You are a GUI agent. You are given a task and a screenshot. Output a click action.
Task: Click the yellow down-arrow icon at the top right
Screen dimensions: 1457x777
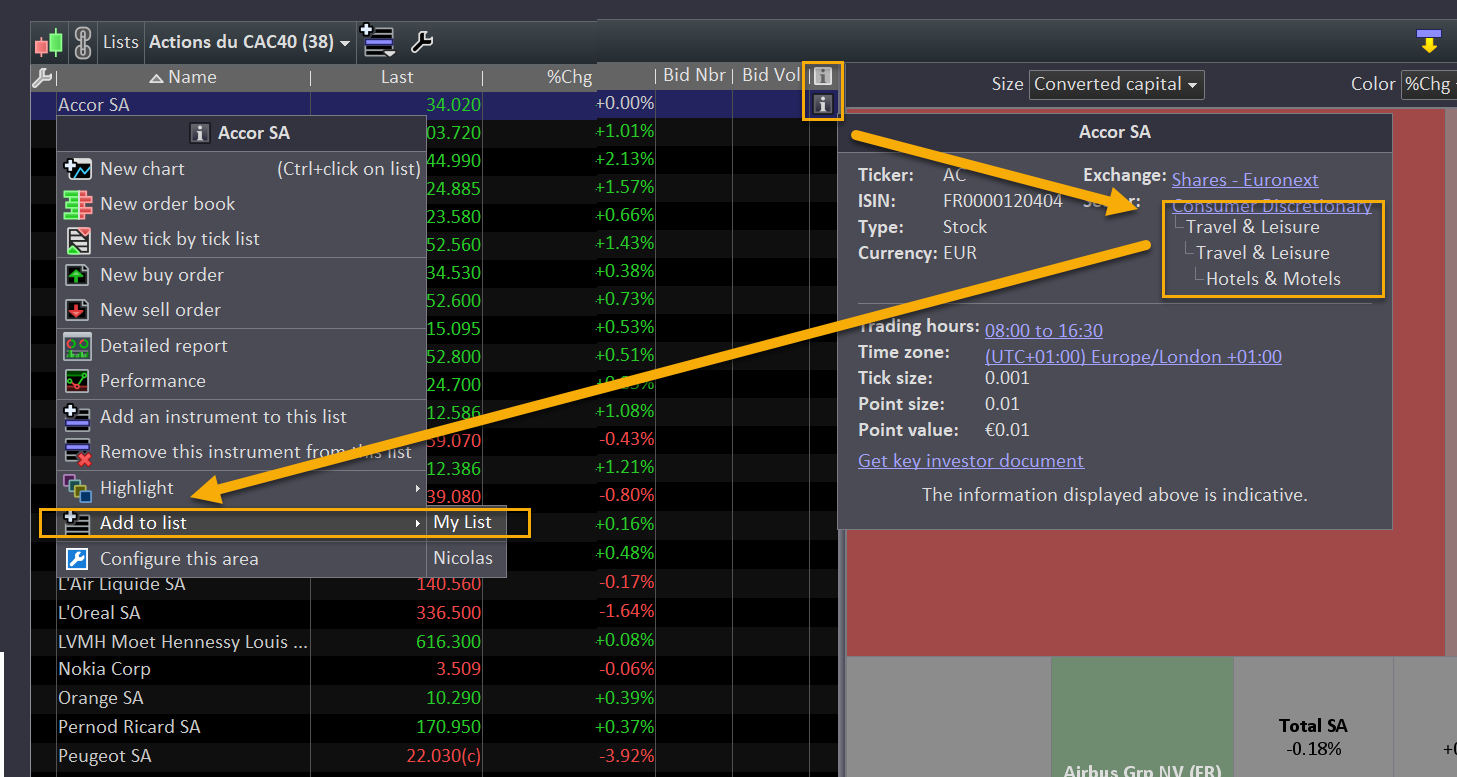tap(1428, 42)
